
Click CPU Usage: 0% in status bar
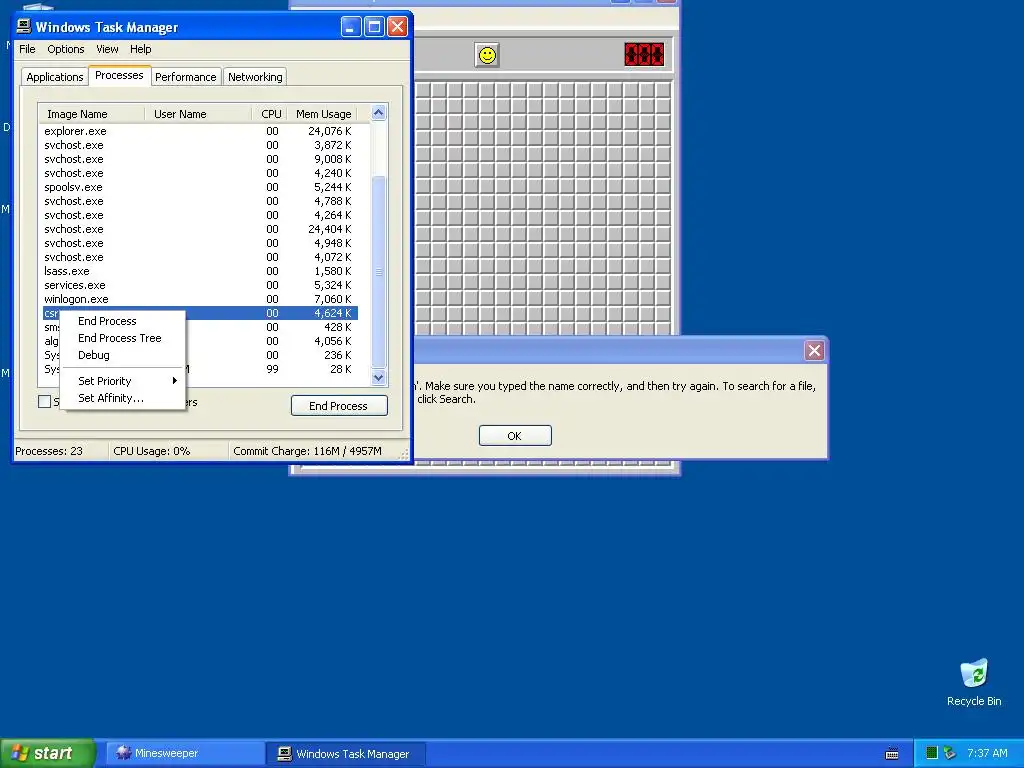[152, 451]
